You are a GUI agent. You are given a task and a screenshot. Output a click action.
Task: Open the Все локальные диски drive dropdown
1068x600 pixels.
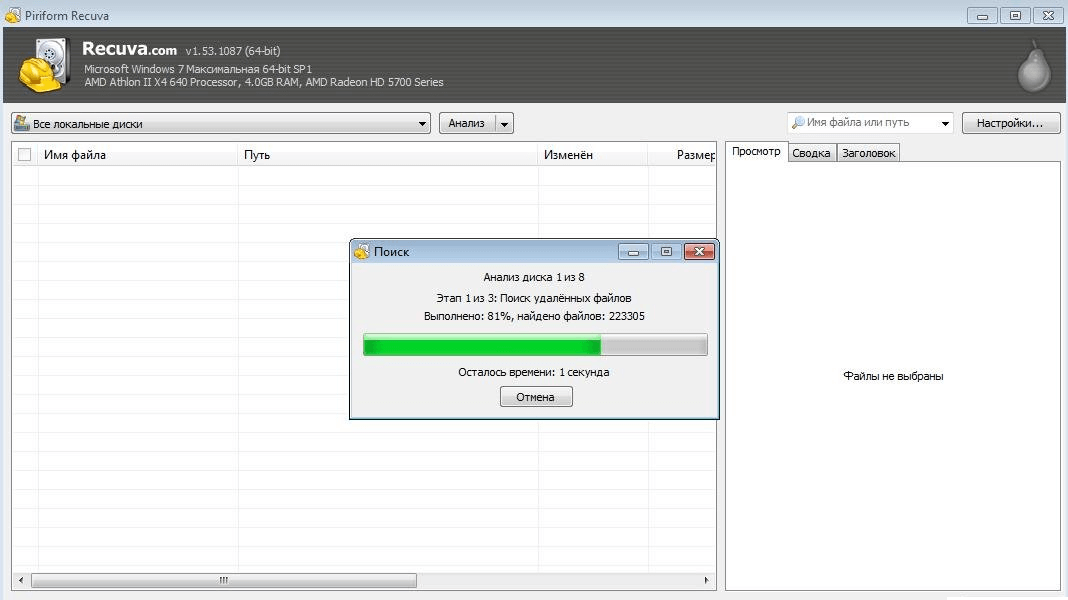point(423,124)
